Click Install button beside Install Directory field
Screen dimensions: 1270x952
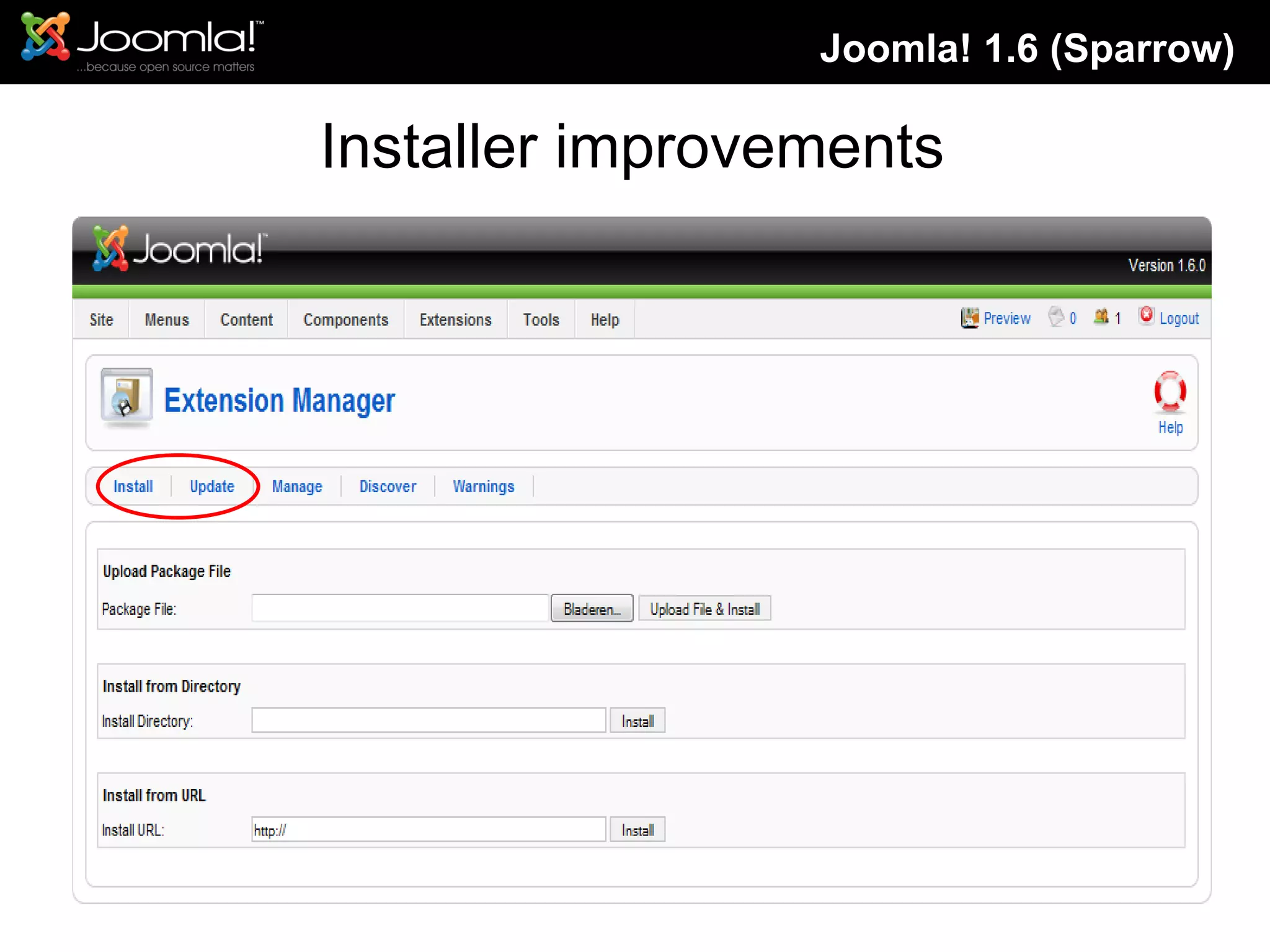coord(637,721)
